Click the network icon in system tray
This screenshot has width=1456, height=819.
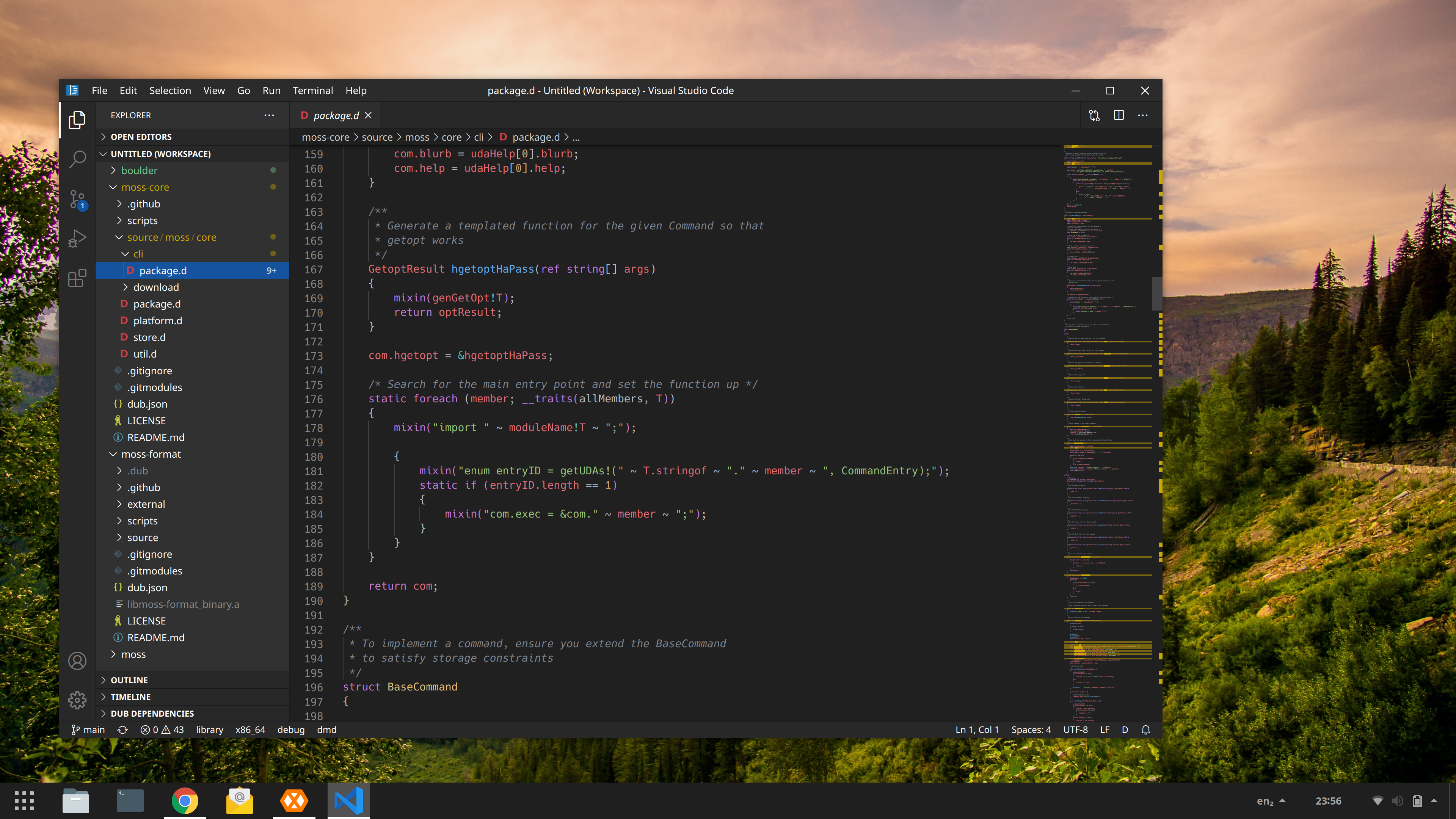tap(1378, 801)
